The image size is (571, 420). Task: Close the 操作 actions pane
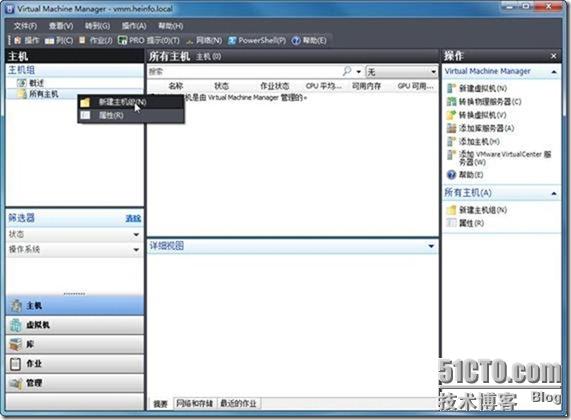pyautogui.click(x=554, y=56)
